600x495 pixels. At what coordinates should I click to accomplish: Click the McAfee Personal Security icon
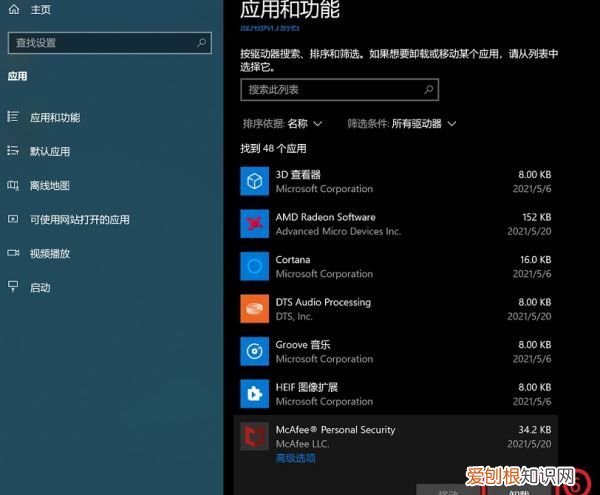[x=254, y=436]
